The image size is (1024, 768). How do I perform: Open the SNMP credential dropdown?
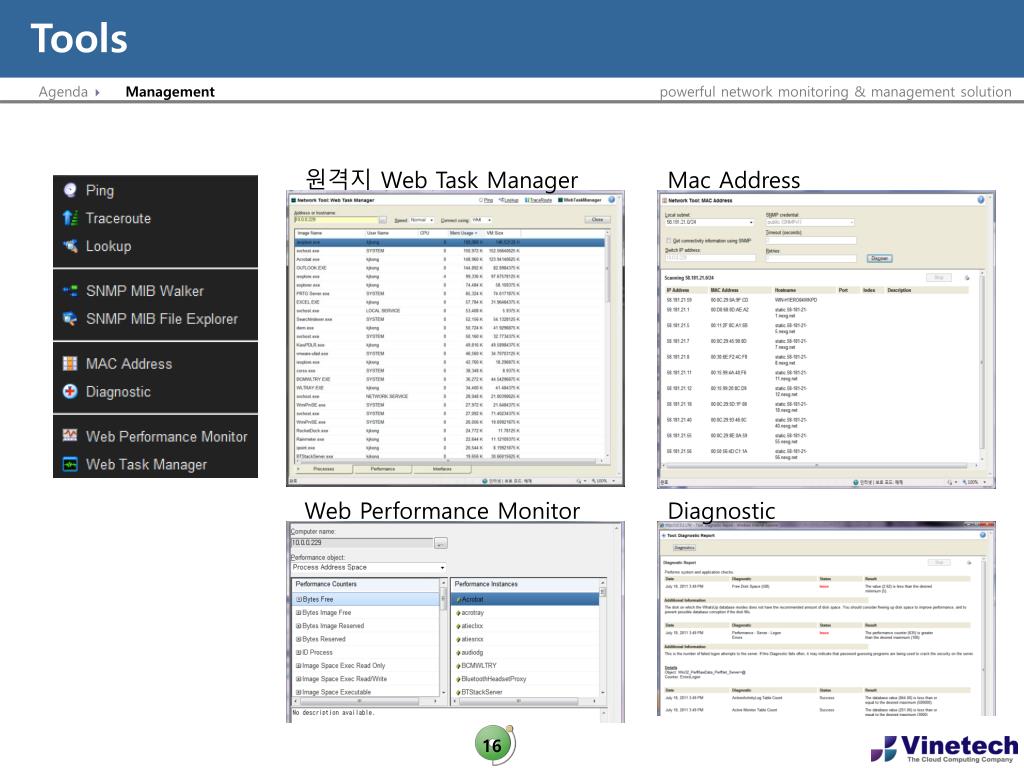810,223
